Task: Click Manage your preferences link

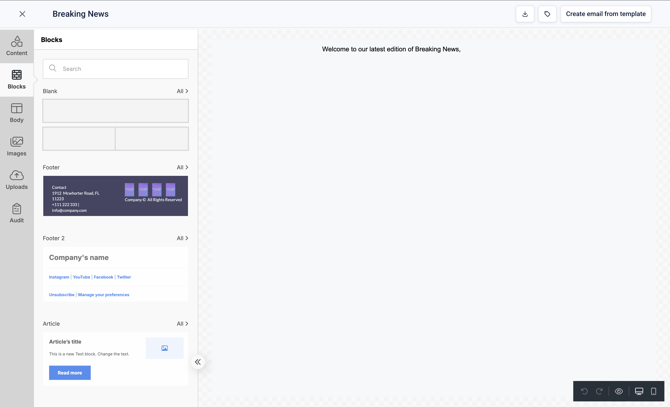Action: [x=103, y=295]
